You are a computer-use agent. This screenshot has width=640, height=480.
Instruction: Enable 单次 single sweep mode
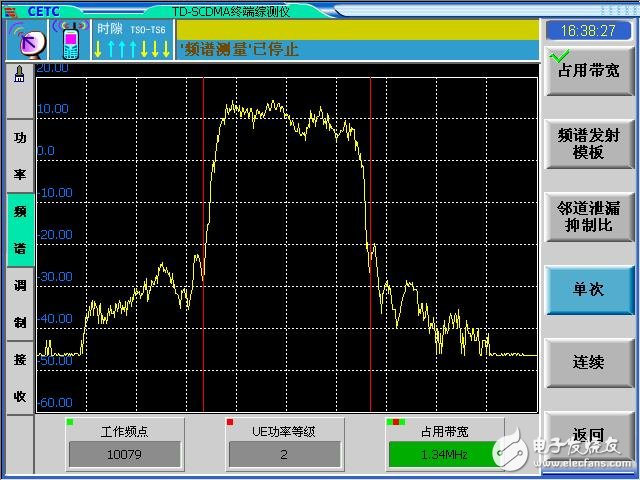[588, 290]
